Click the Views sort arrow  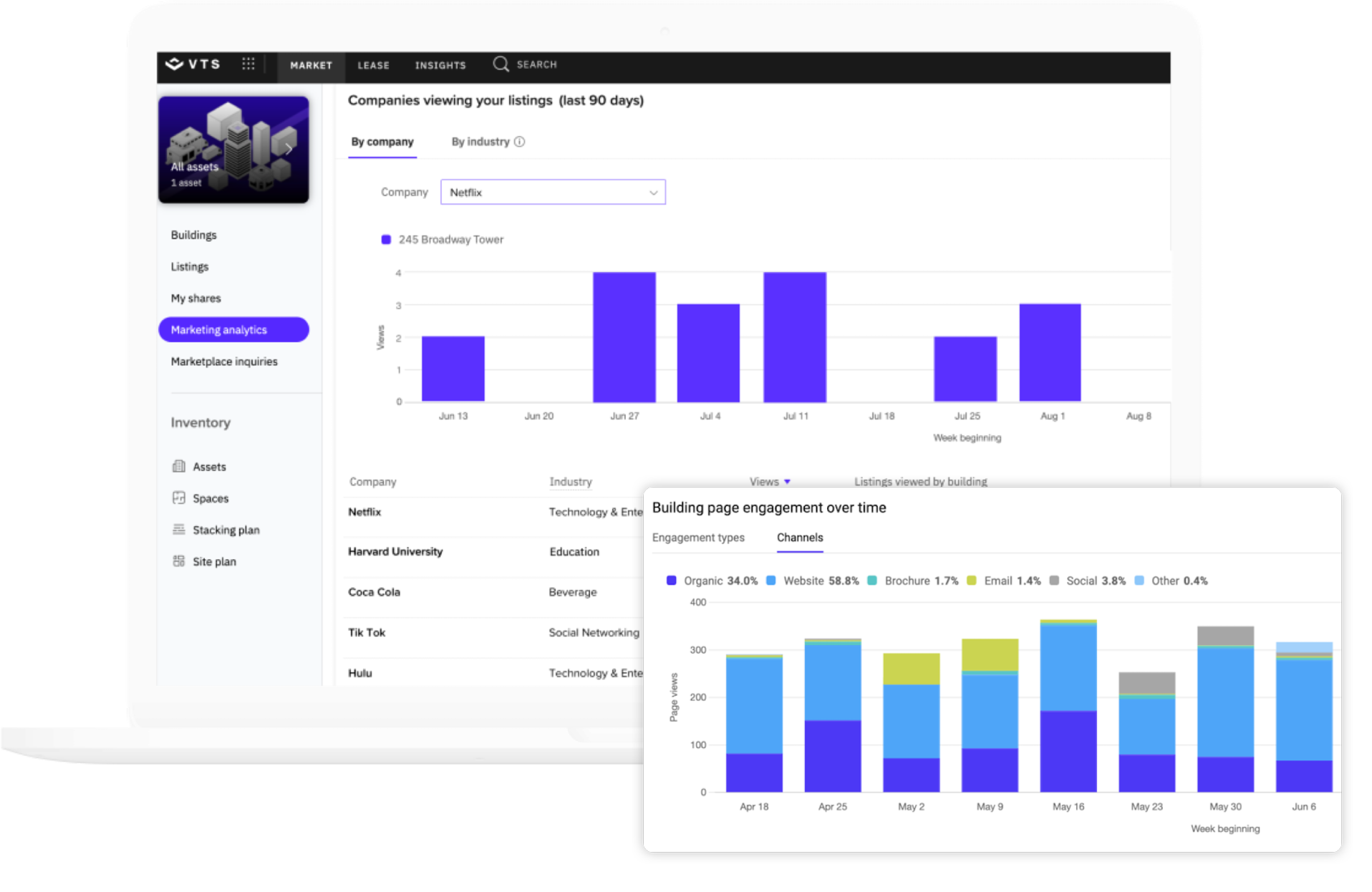[x=787, y=482]
